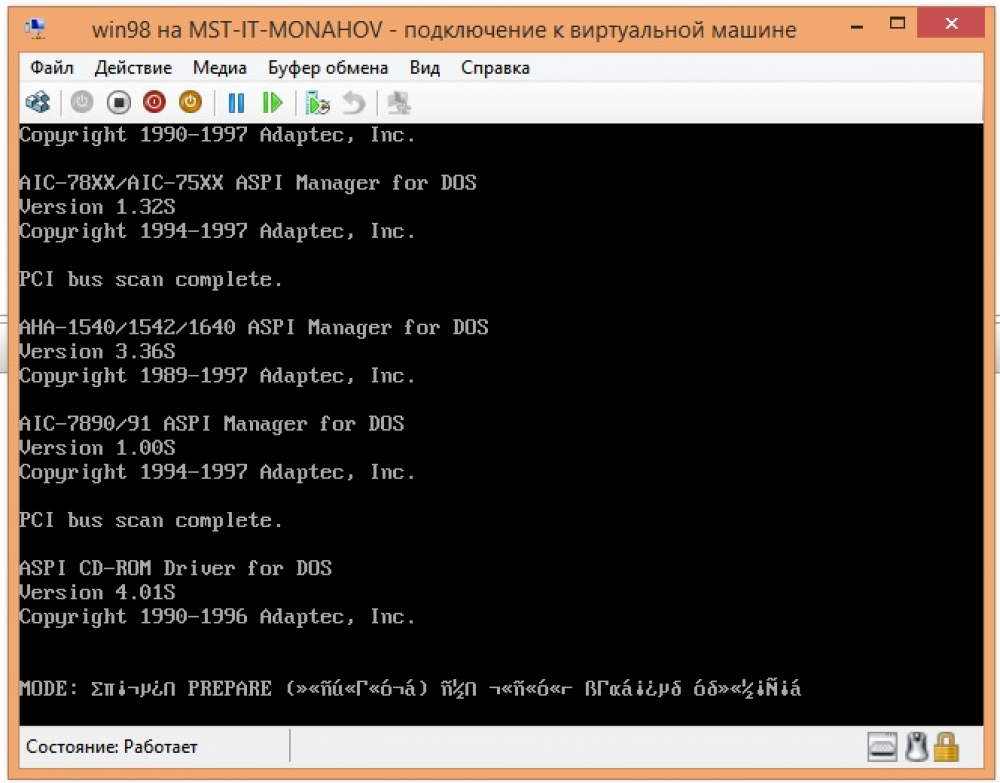The height and width of the screenshot is (783, 1000).
Task: Click 'AIC-78XX/AIC-75XX ASPI Manager for DOS' line
Action: coord(248,183)
